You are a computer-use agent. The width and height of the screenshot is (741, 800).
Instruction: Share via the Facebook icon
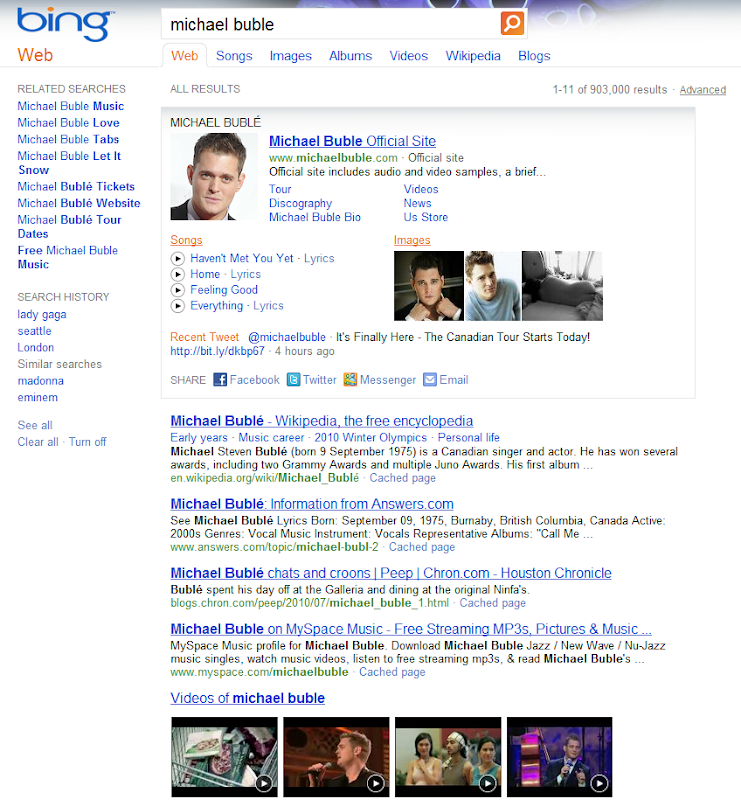tap(220, 380)
